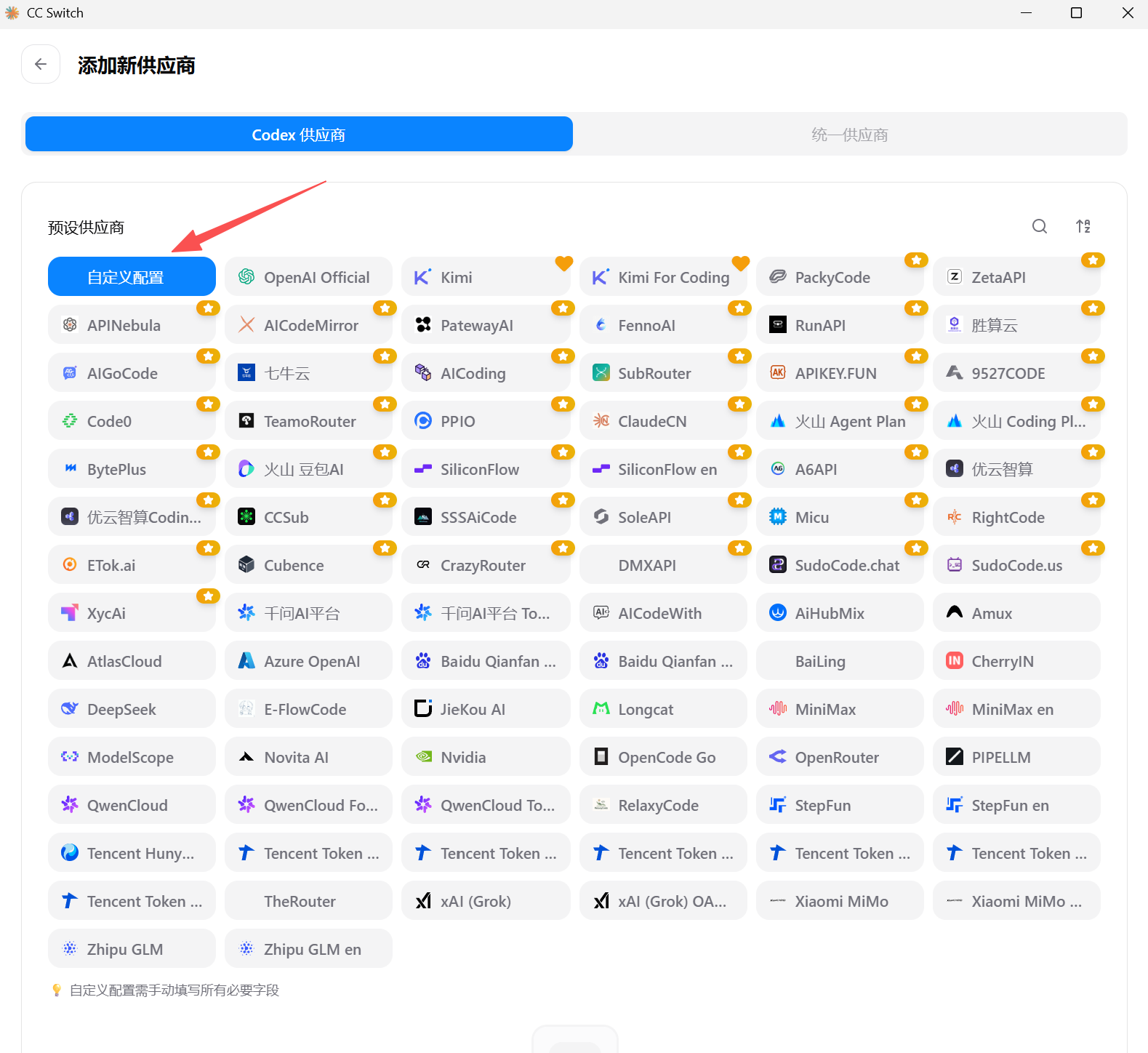This screenshot has height=1053, width=1148.
Task: Choose the Zhipu GLM en provider
Action: click(x=308, y=949)
